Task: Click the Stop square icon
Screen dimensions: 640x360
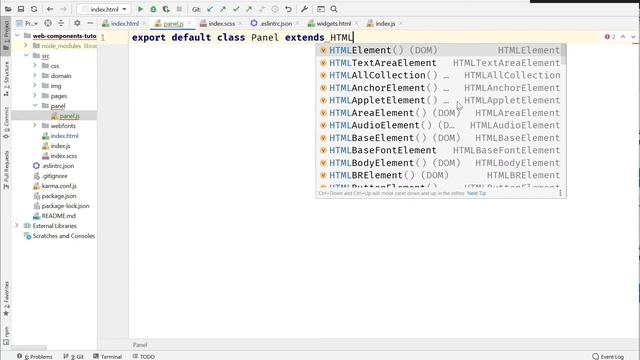Action: [x=179, y=9]
